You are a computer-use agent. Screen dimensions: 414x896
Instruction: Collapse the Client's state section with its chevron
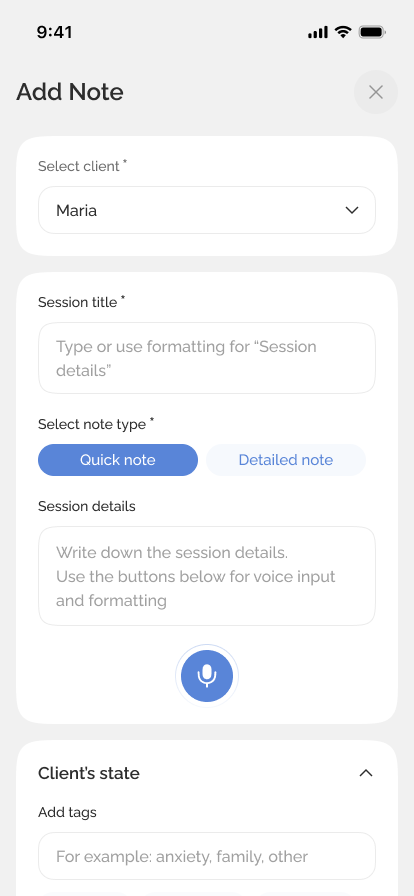coord(366,773)
